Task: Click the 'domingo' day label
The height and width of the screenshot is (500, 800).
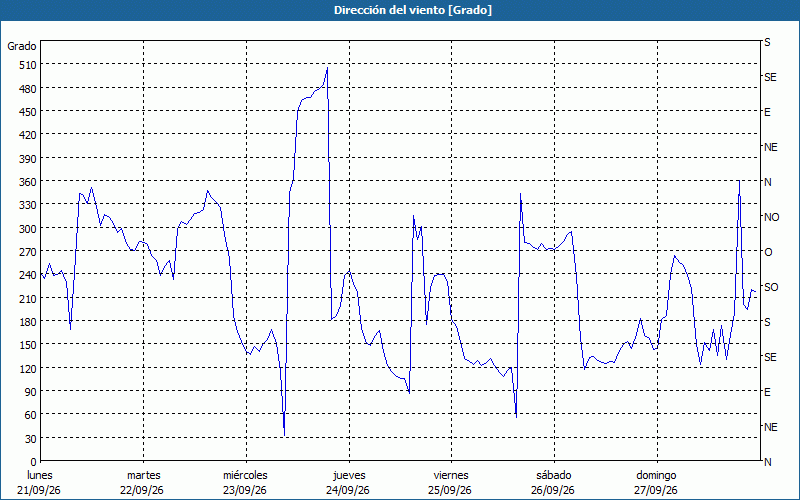Action: click(656, 475)
